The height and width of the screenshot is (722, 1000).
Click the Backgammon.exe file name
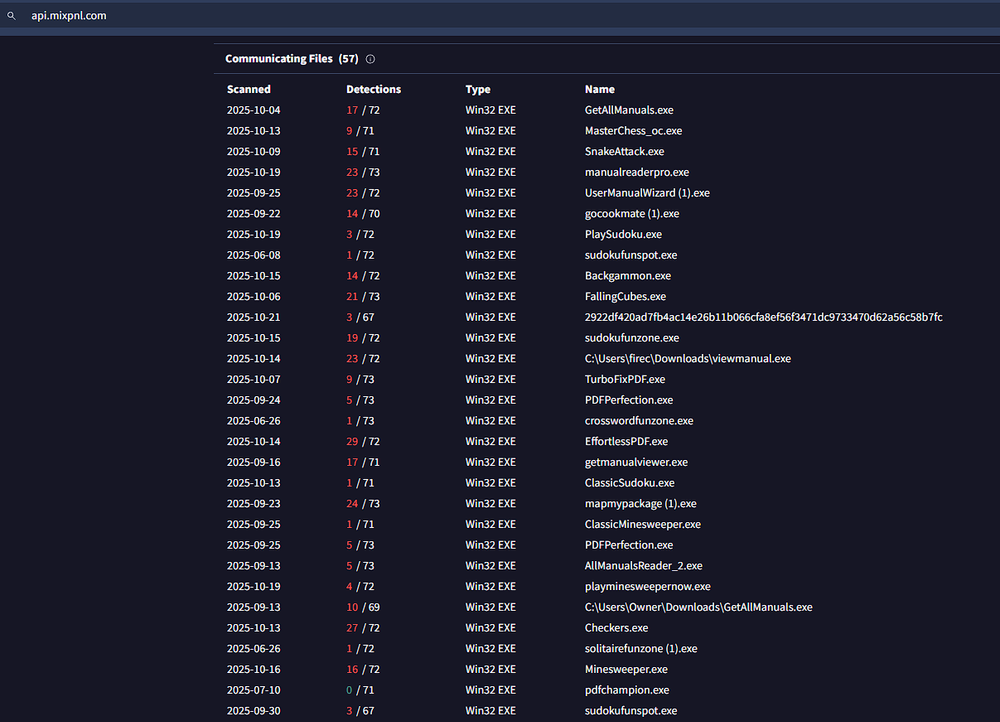click(x=627, y=276)
